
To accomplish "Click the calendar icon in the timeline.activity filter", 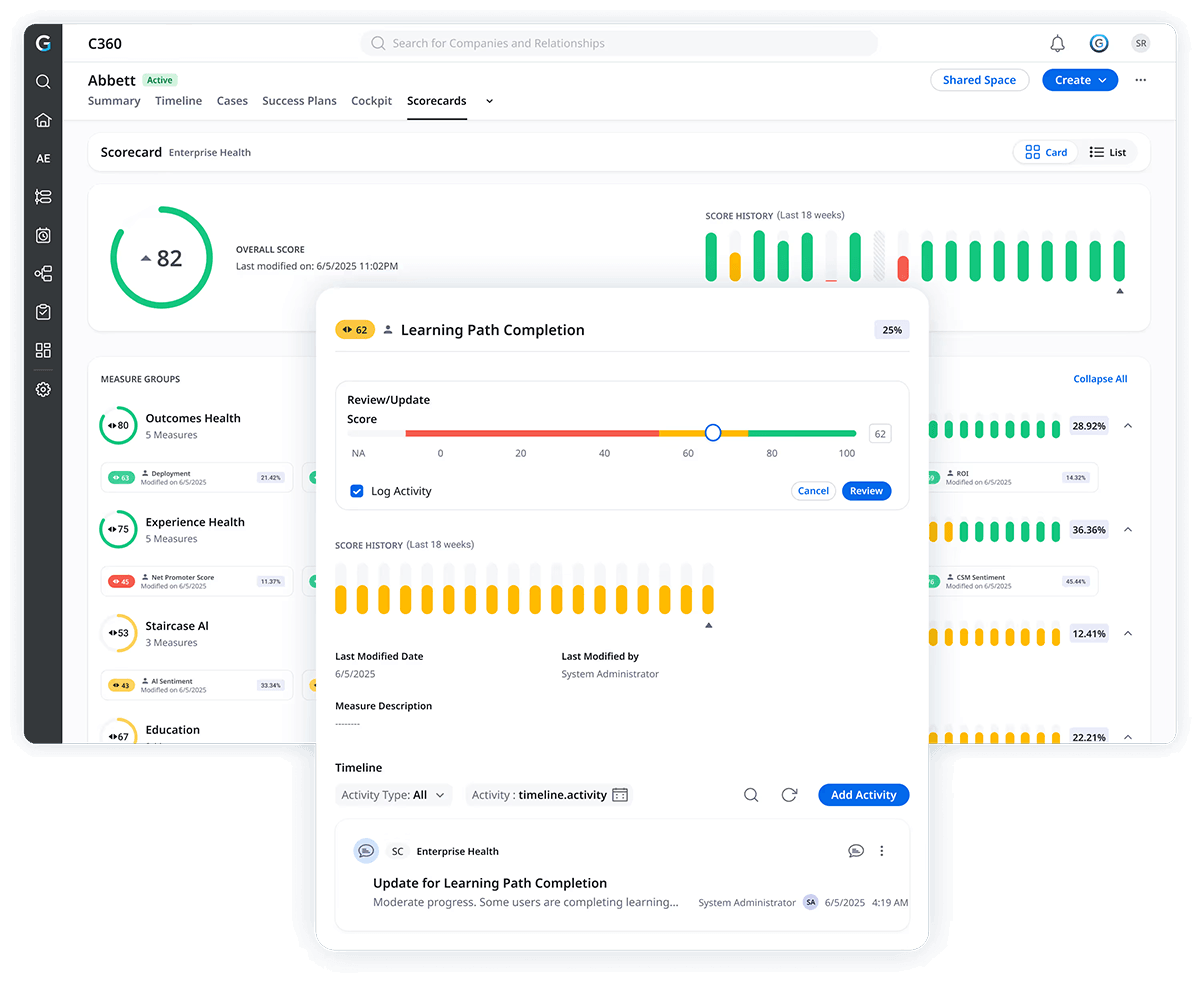I will click(x=620, y=795).
